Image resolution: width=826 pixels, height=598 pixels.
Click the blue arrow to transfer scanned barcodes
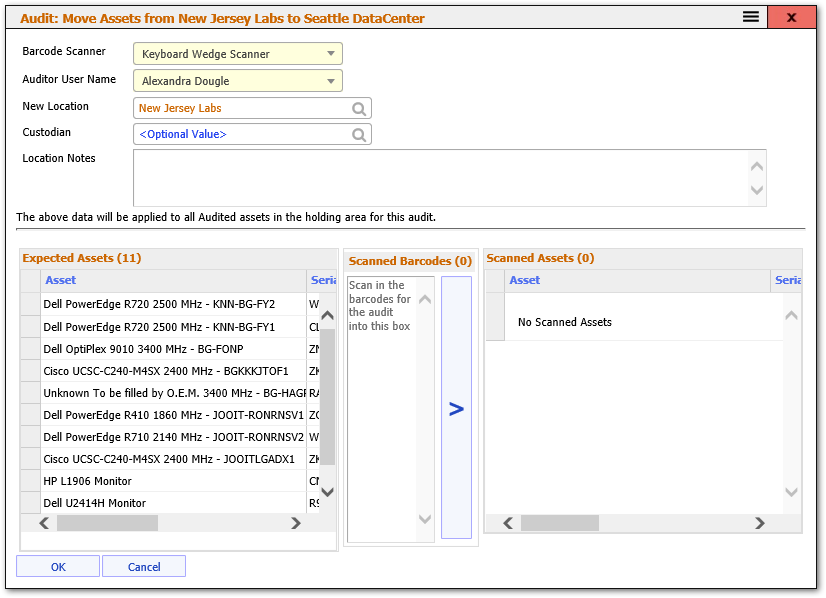(456, 410)
